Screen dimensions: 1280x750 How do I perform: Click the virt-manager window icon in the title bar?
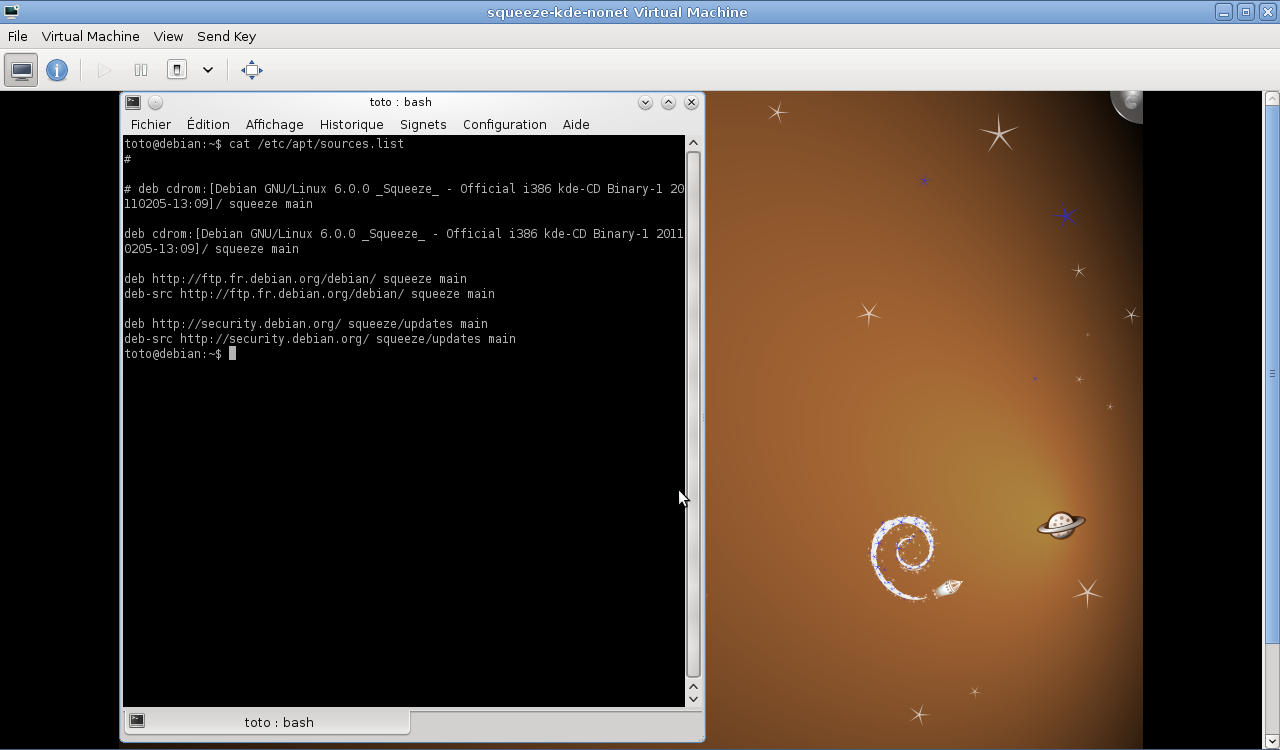click(10, 12)
